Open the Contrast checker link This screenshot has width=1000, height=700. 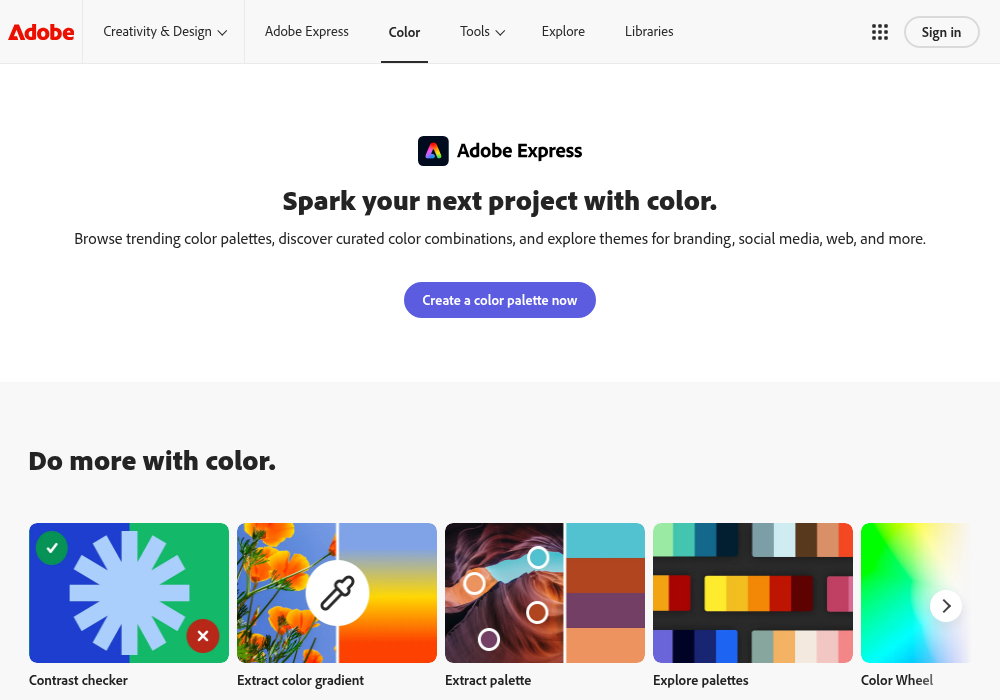(x=78, y=680)
